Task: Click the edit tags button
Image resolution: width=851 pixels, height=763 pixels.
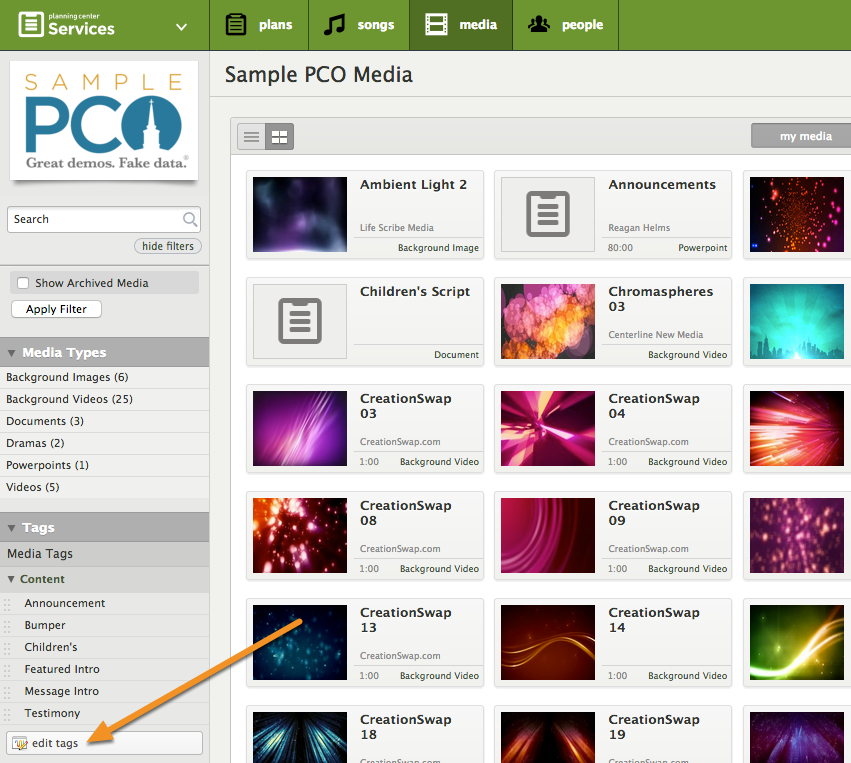Action: tap(104, 743)
